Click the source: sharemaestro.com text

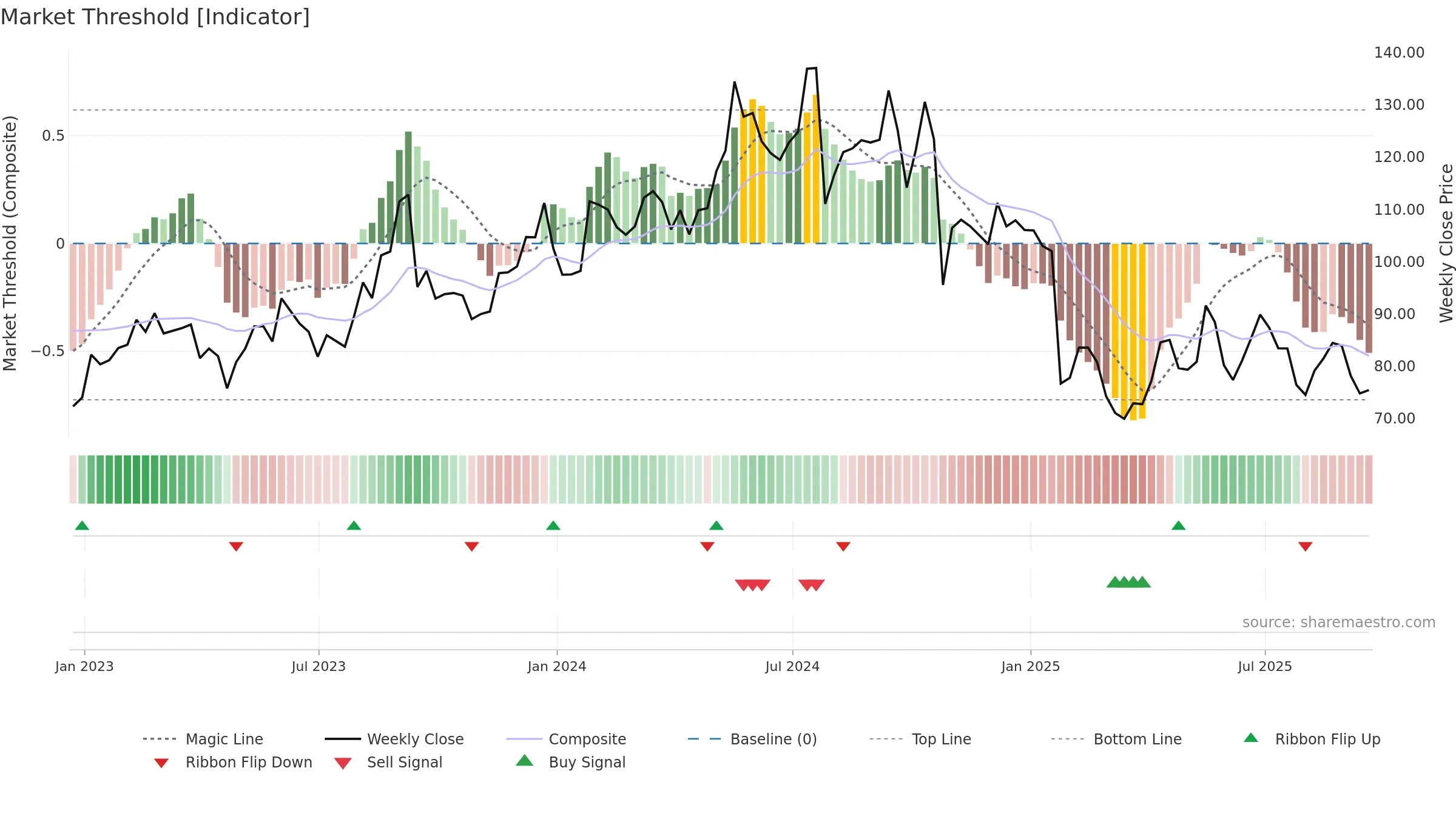coord(1338,622)
